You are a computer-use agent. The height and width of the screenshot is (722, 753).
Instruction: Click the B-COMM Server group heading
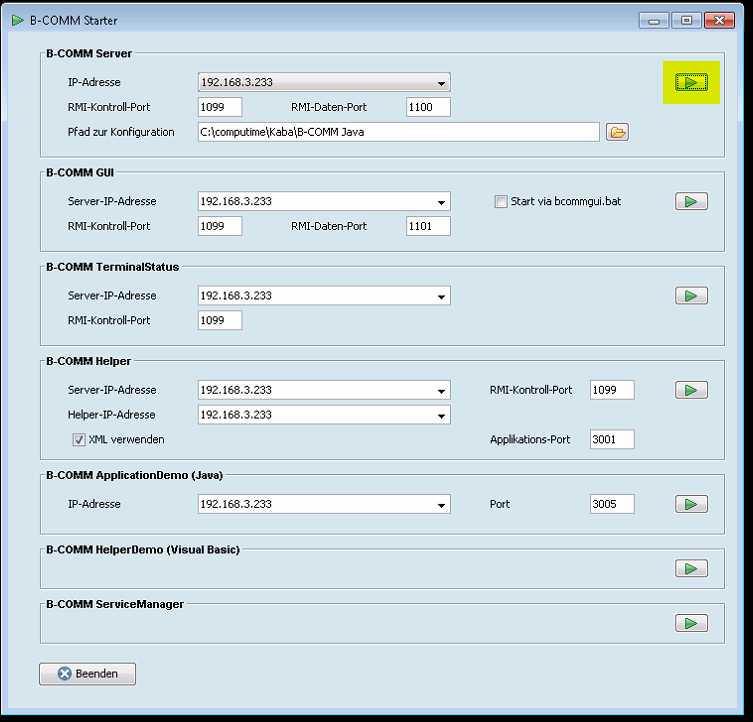click(x=89, y=53)
